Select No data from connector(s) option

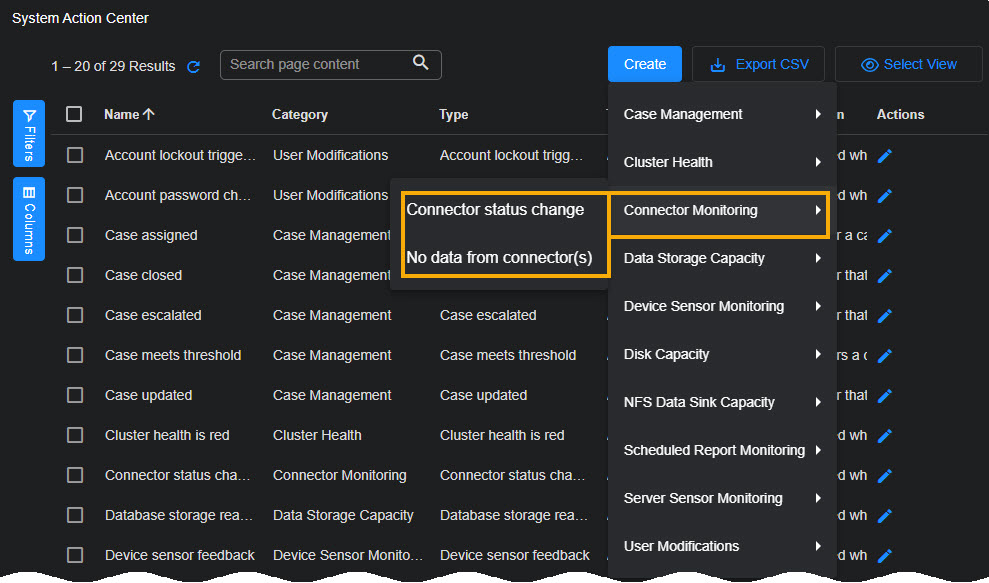point(499,258)
